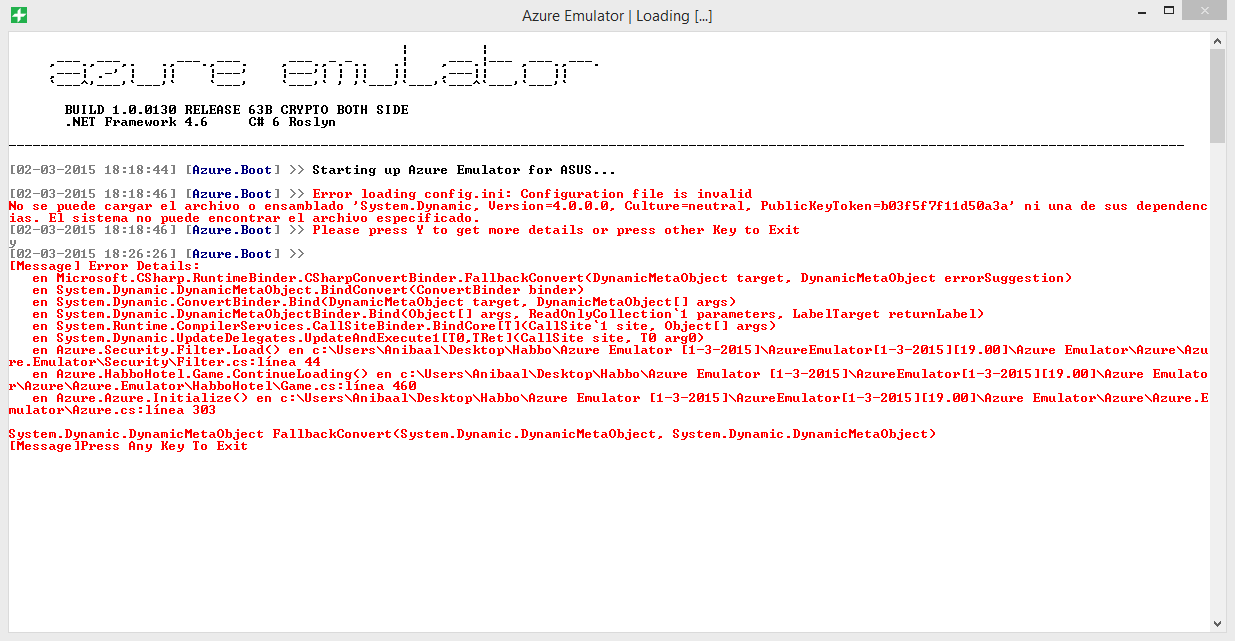Click the '[02-03-2015 18:18:44]' timestamp
1235x641 pixels.
click(92, 170)
